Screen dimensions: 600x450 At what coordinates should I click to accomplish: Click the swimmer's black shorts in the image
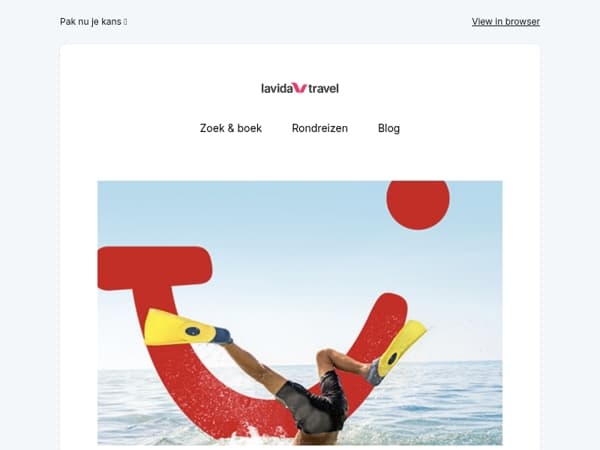tap(314, 402)
